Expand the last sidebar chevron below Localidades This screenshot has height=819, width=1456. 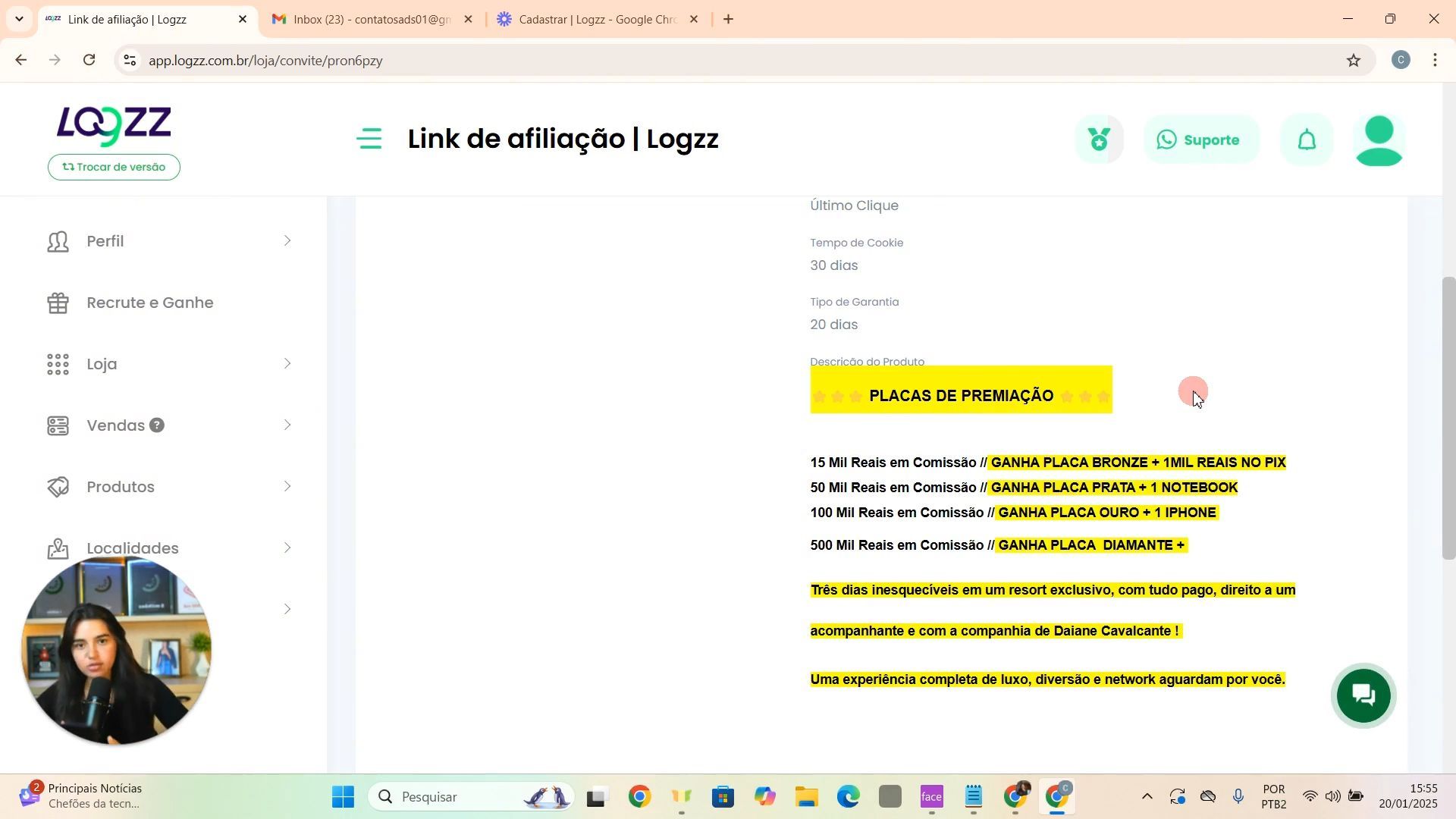pos(287,610)
